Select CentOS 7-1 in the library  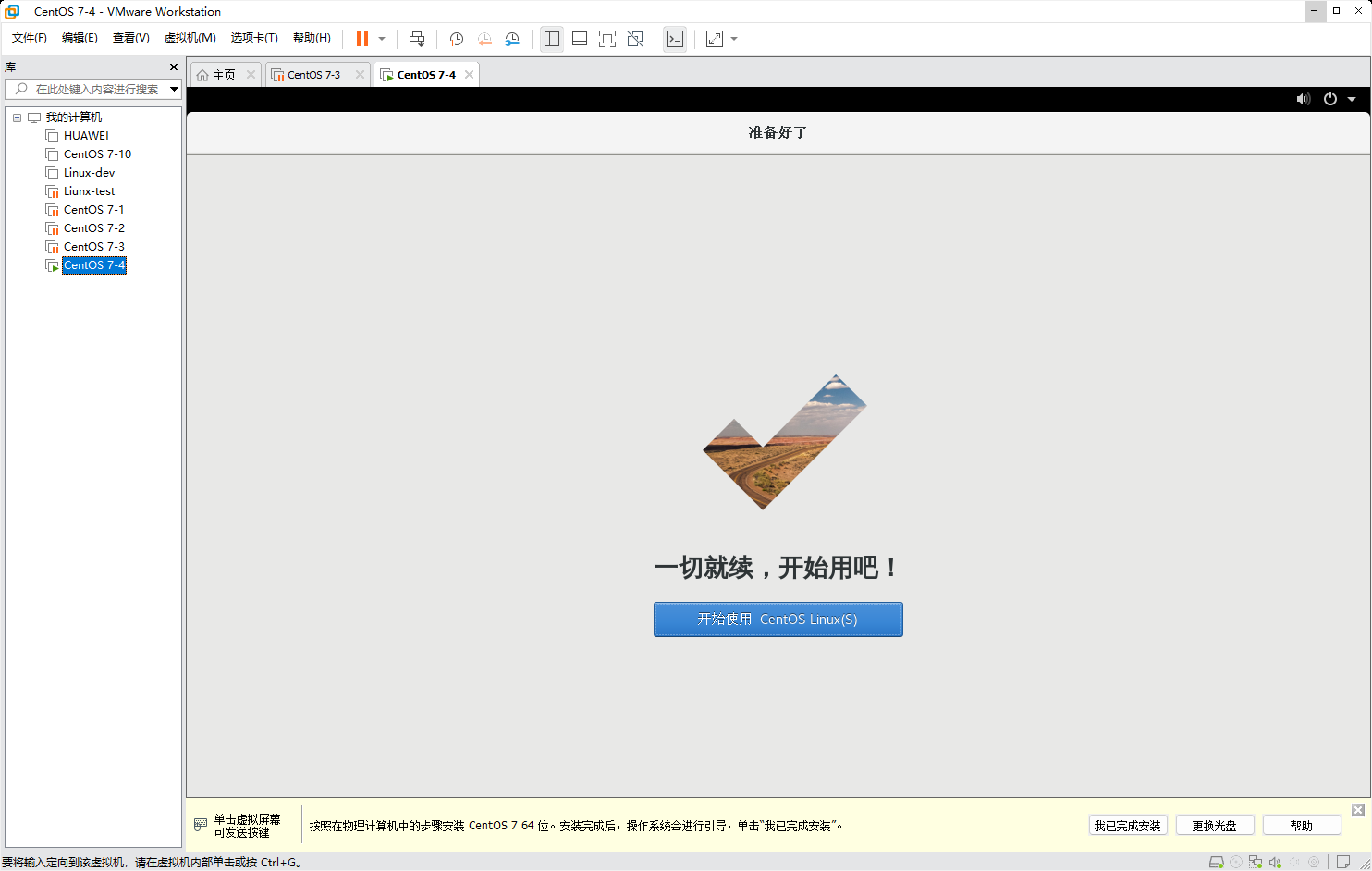click(x=93, y=210)
